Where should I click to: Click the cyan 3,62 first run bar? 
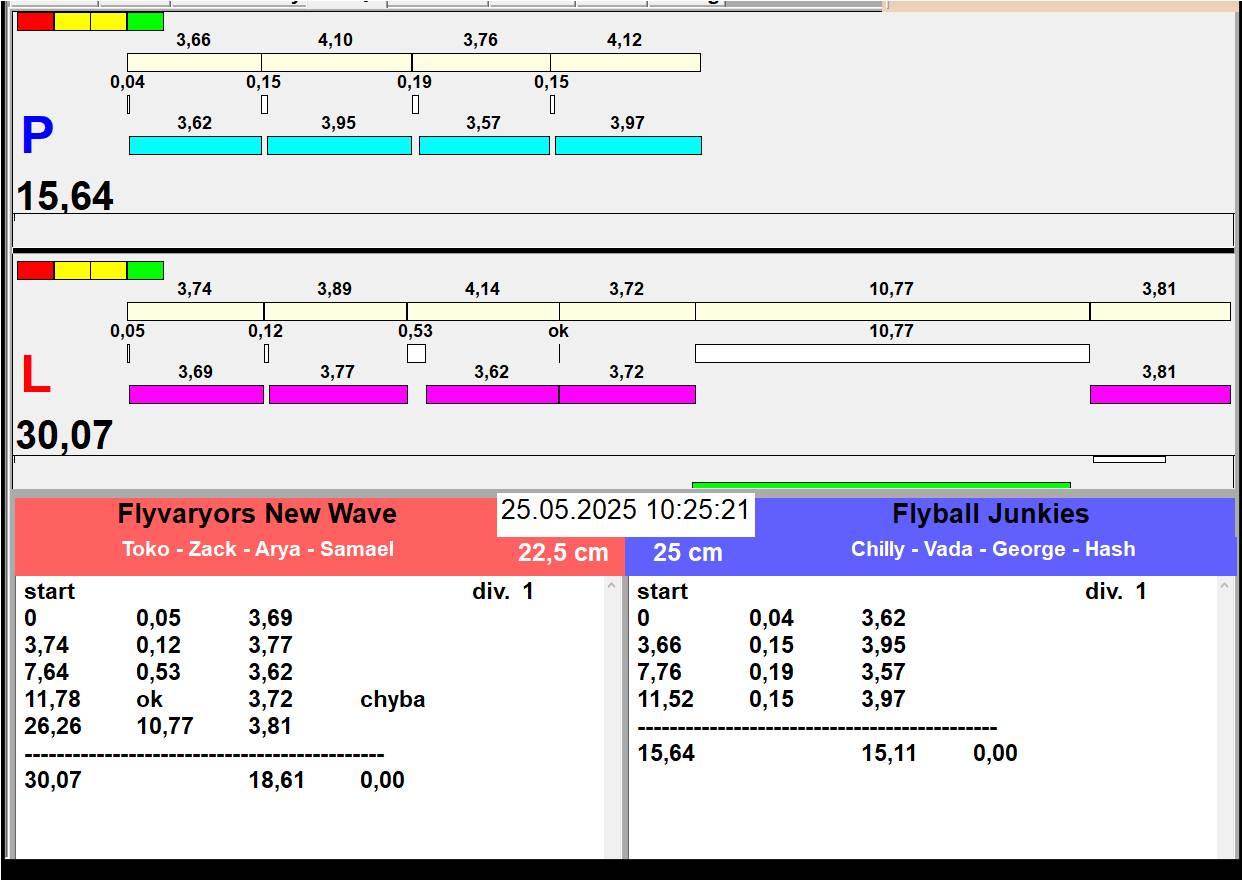tap(195, 146)
